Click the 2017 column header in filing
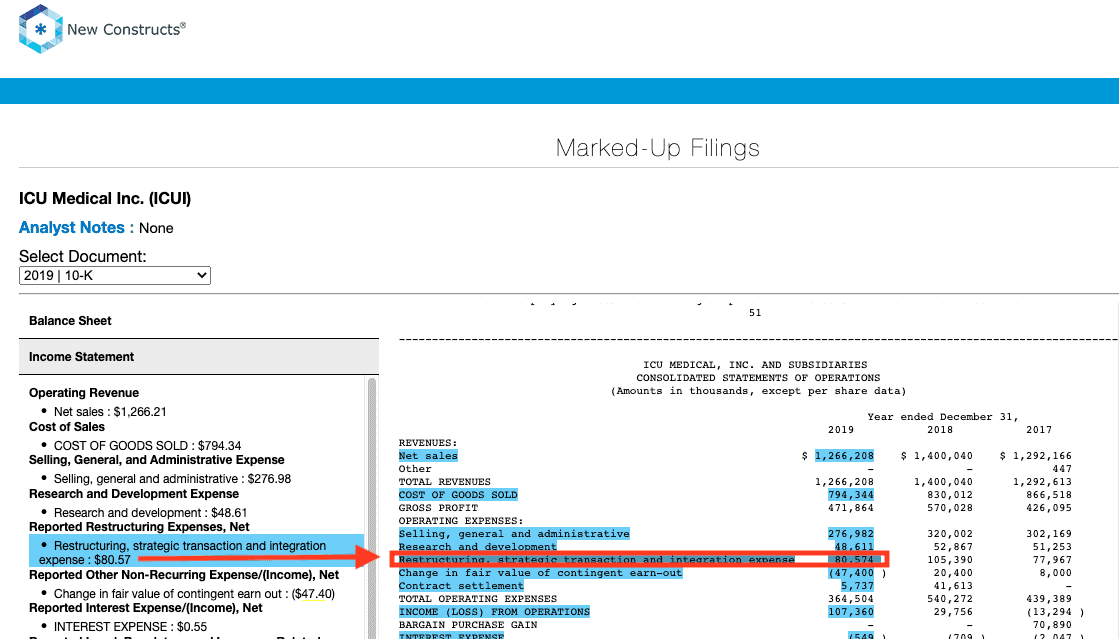Screen dimensions: 1119x639 point(1039,430)
